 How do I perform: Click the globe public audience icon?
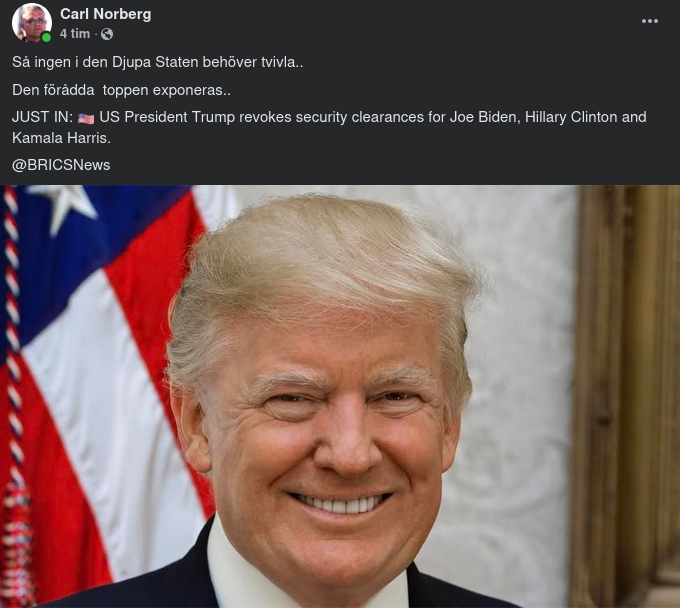click(107, 34)
